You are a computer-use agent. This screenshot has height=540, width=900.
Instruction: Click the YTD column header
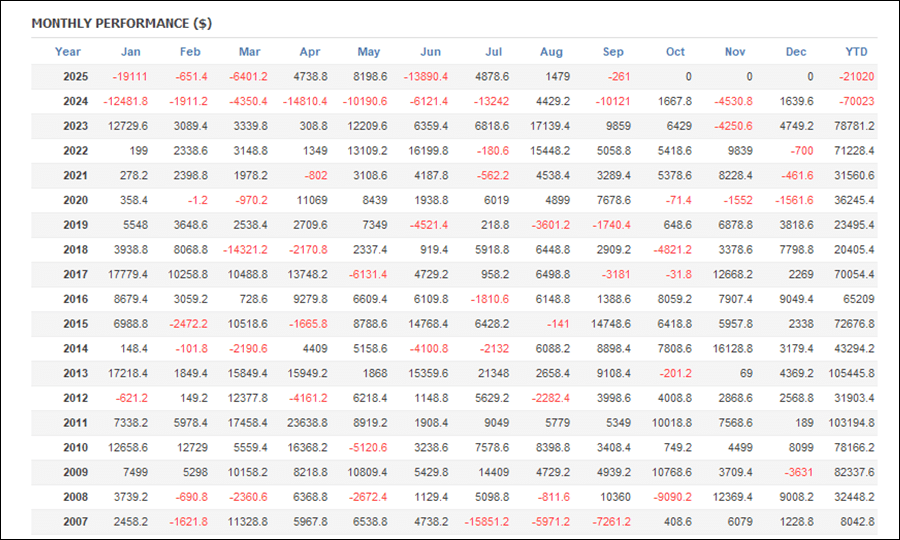pos(857,52)
